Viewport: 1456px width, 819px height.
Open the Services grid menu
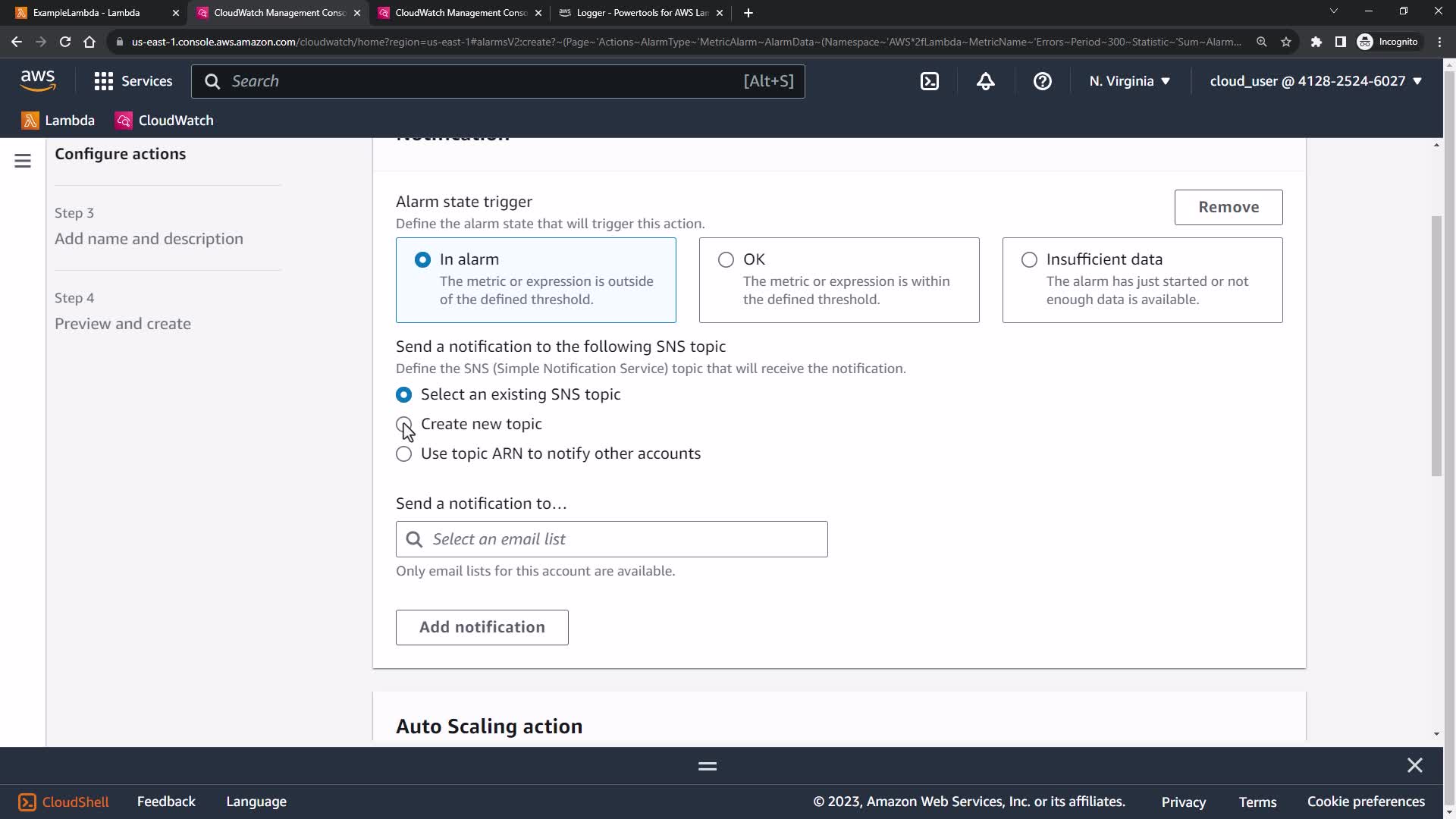(133, 81)
